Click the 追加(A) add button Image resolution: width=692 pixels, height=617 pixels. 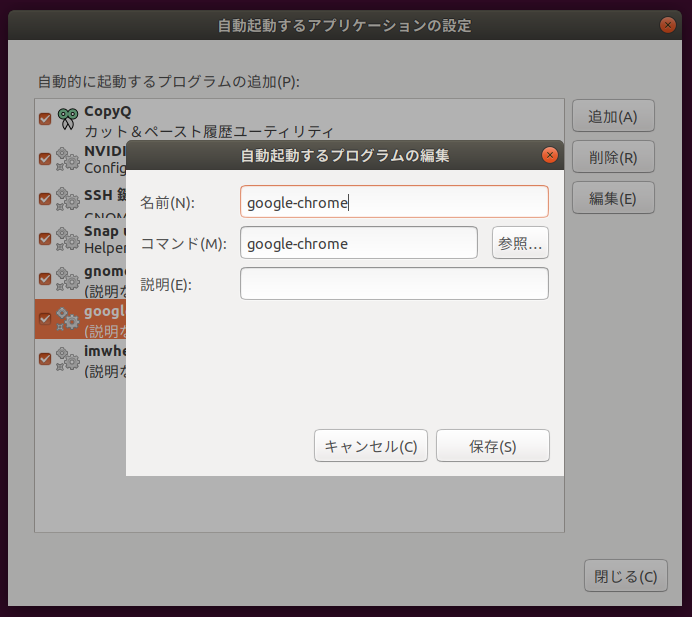point(613,116)
